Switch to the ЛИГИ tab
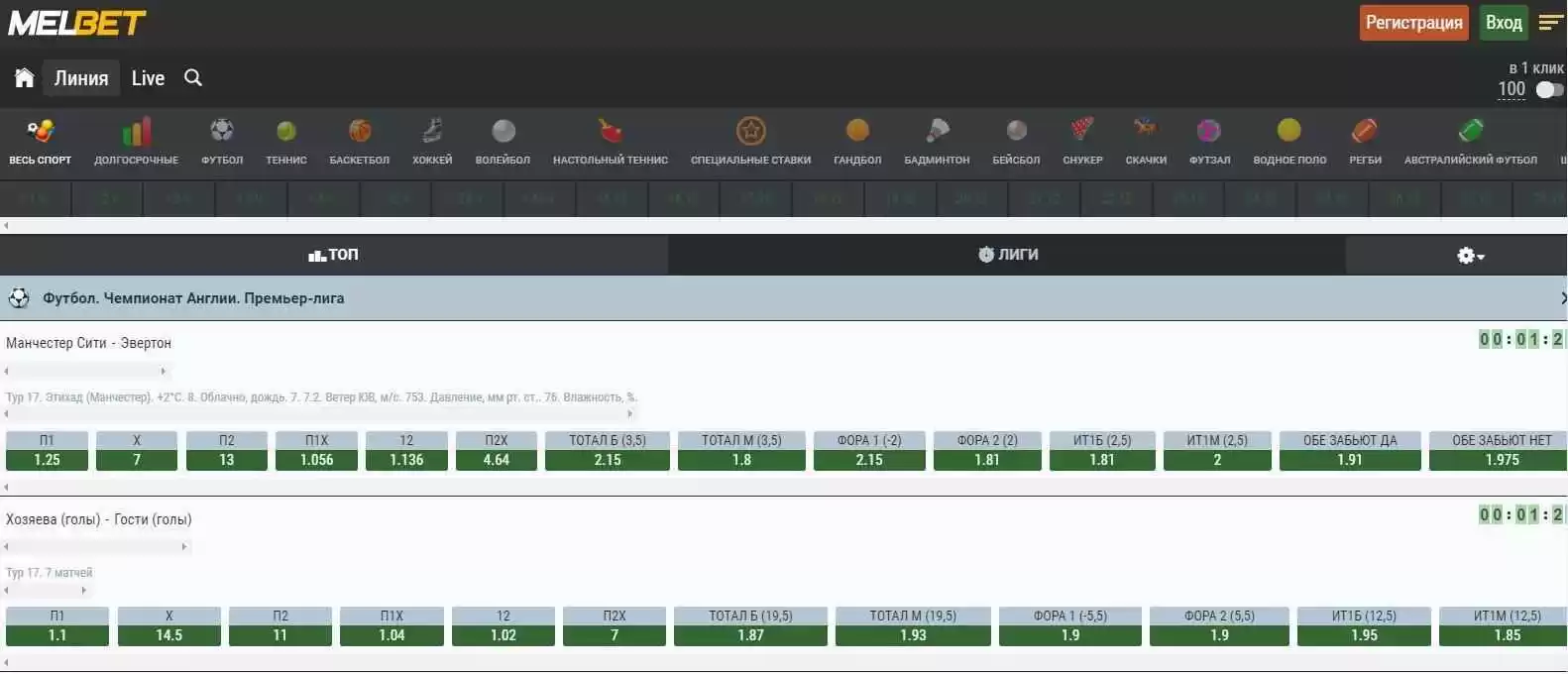1568x674 pixels. (x=1007, y=255)
